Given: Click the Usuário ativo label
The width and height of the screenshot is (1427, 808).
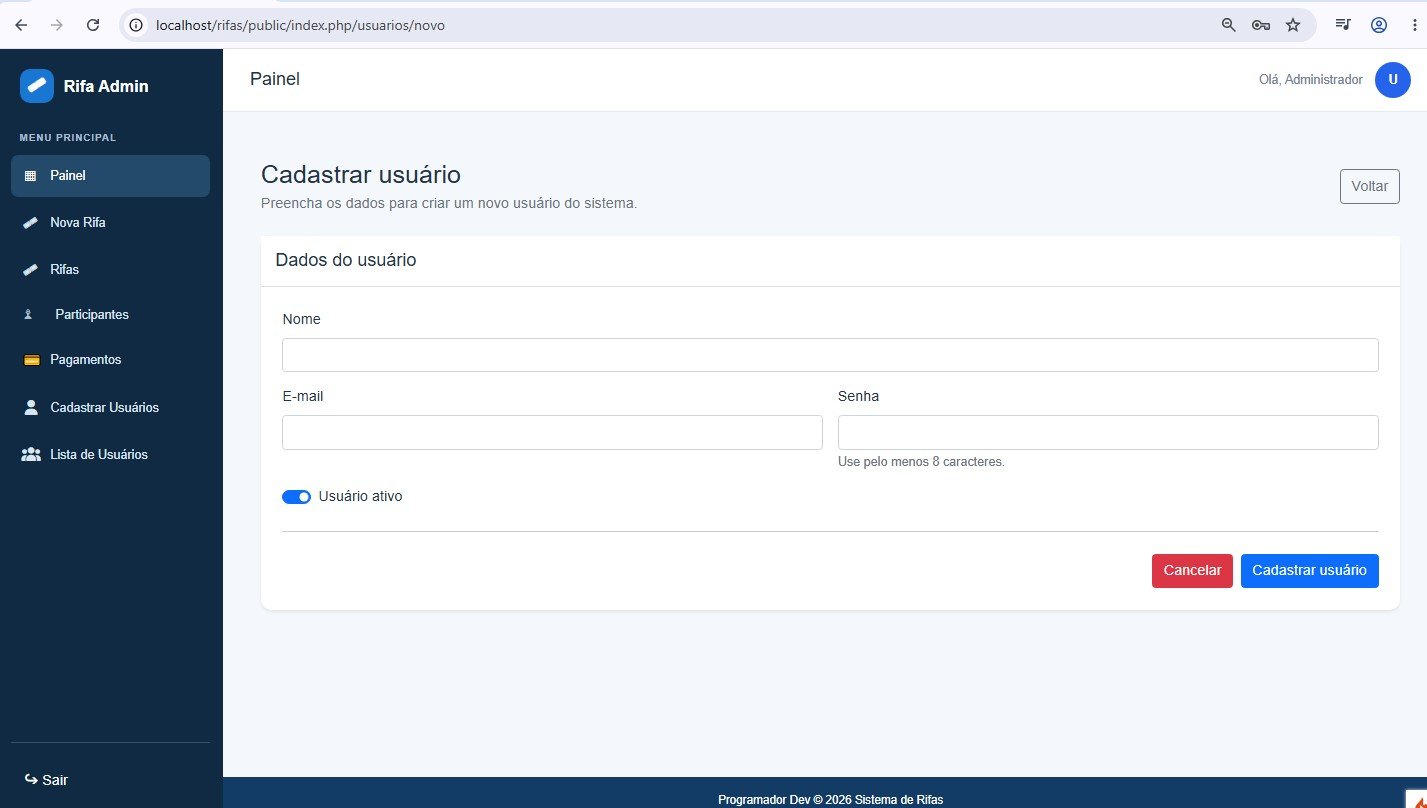Looking at the screenshot, I should pos(360,496).
